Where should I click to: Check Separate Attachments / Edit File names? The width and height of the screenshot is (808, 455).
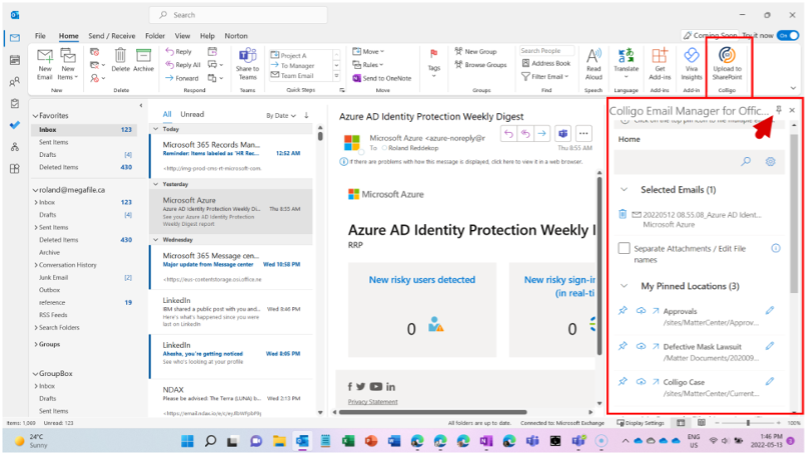[x=624, y=248]
